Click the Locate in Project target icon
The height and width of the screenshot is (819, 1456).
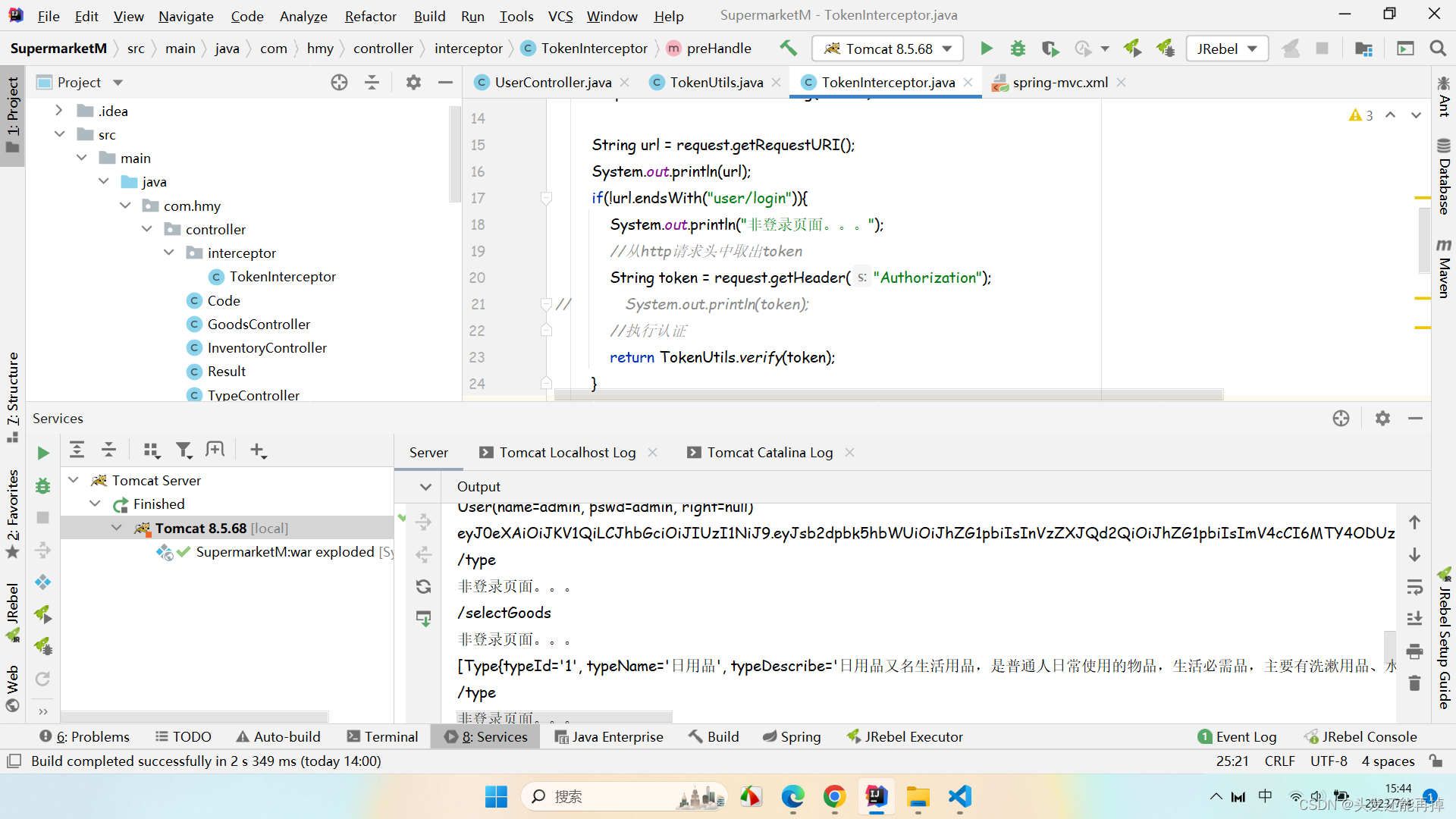(x=339, y=82)
